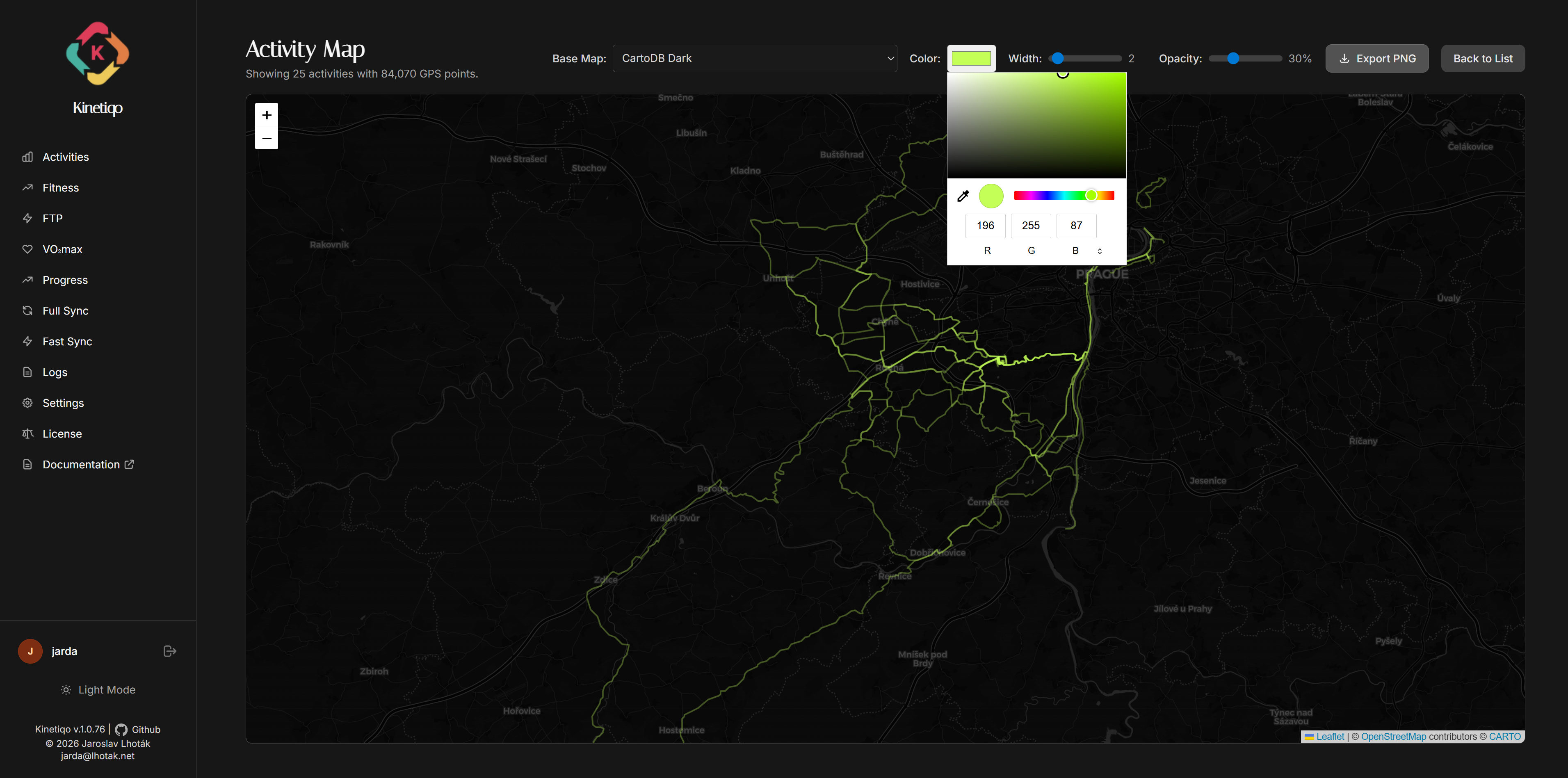Open the OpenStreetMap link
This screenshot has height=778, width=1568.
point(1393,737)
